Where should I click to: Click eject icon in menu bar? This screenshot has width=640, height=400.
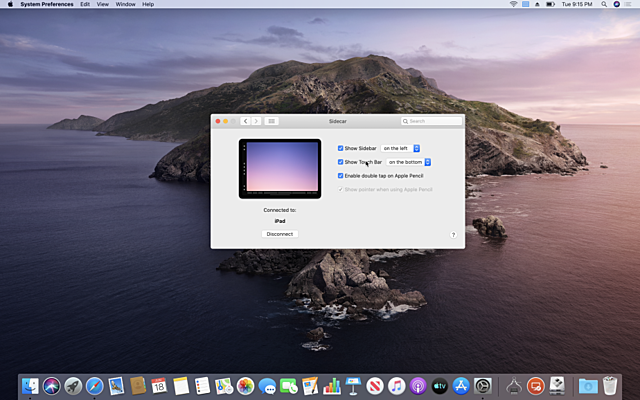[x=537, y=4]
